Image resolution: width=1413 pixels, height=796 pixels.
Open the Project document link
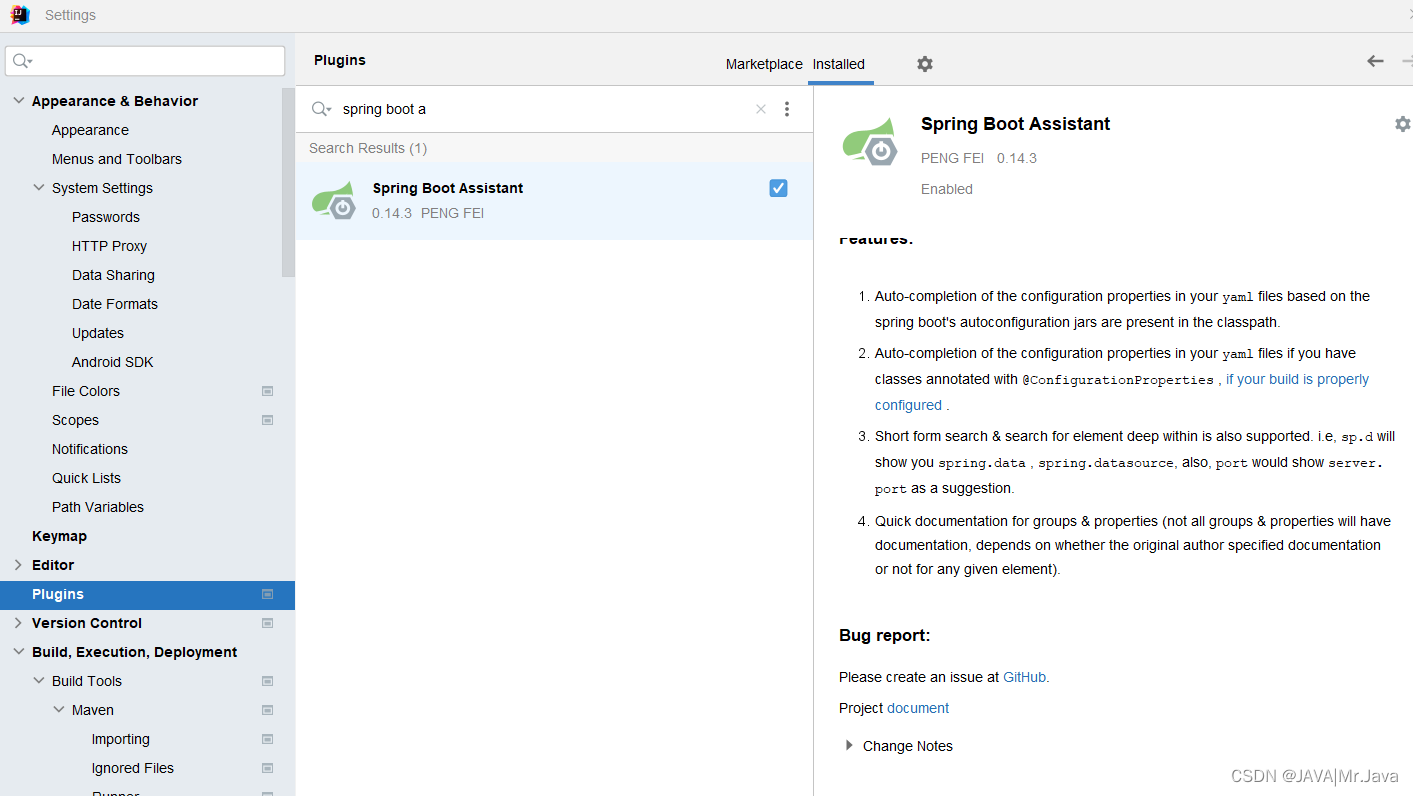(917, 708)
